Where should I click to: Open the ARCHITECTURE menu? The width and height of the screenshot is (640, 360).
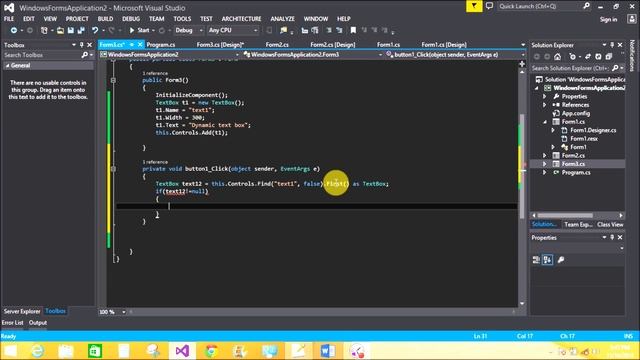coord(241,19)
